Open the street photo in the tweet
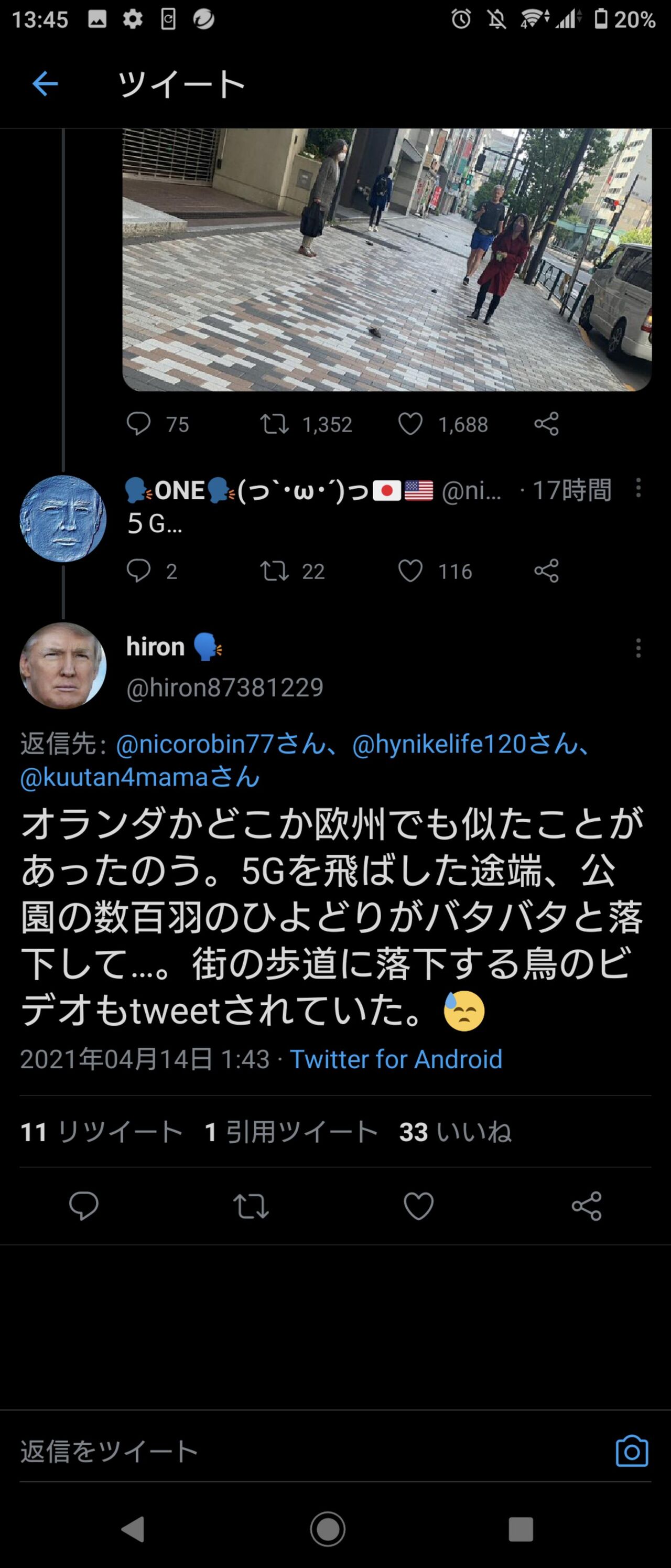671x1568 pixels. point(387,259)
